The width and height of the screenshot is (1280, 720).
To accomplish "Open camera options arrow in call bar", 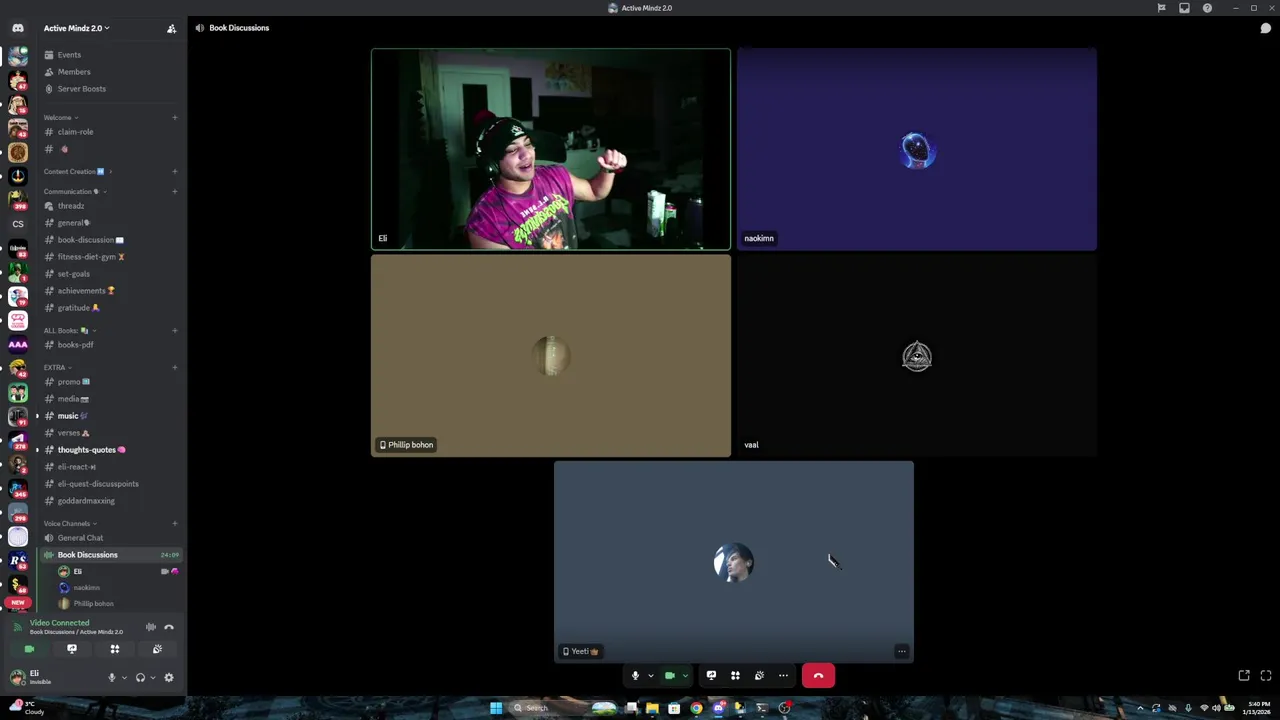I will click(x=685, y=676).
